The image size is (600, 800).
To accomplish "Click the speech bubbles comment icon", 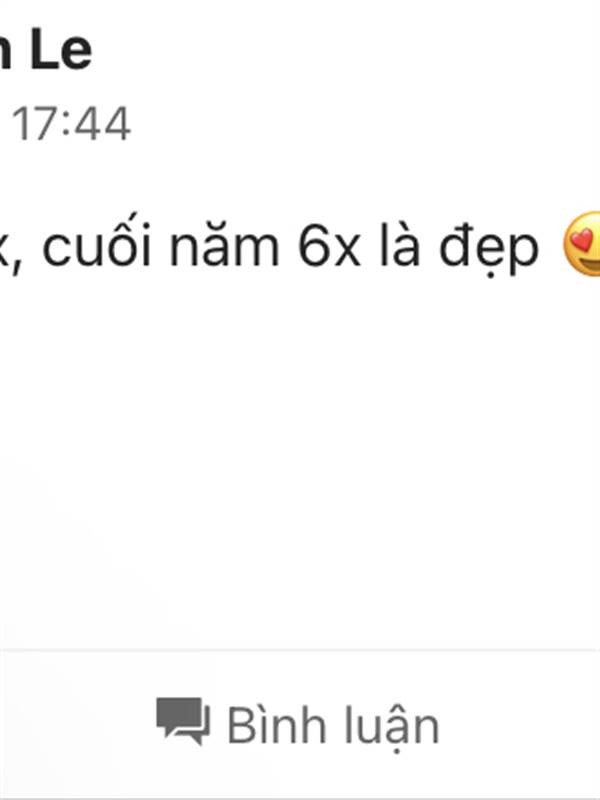I will [183, 721].
